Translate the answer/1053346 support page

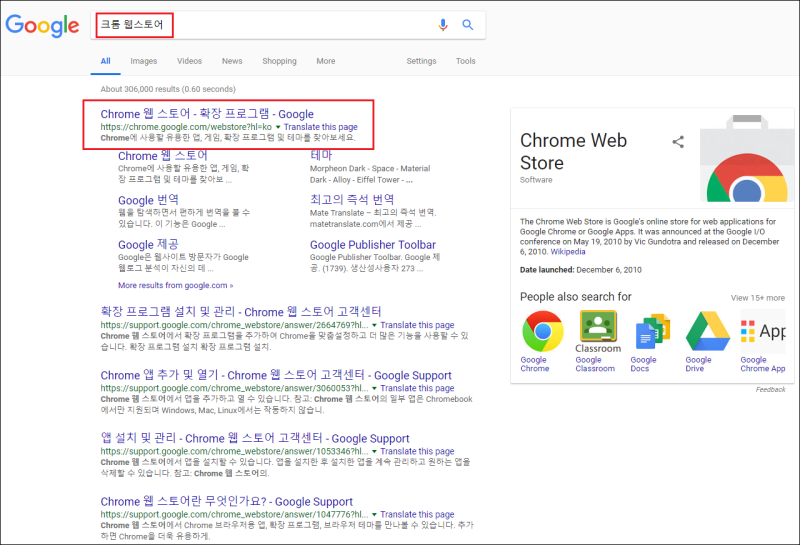[x=417, y=452]
